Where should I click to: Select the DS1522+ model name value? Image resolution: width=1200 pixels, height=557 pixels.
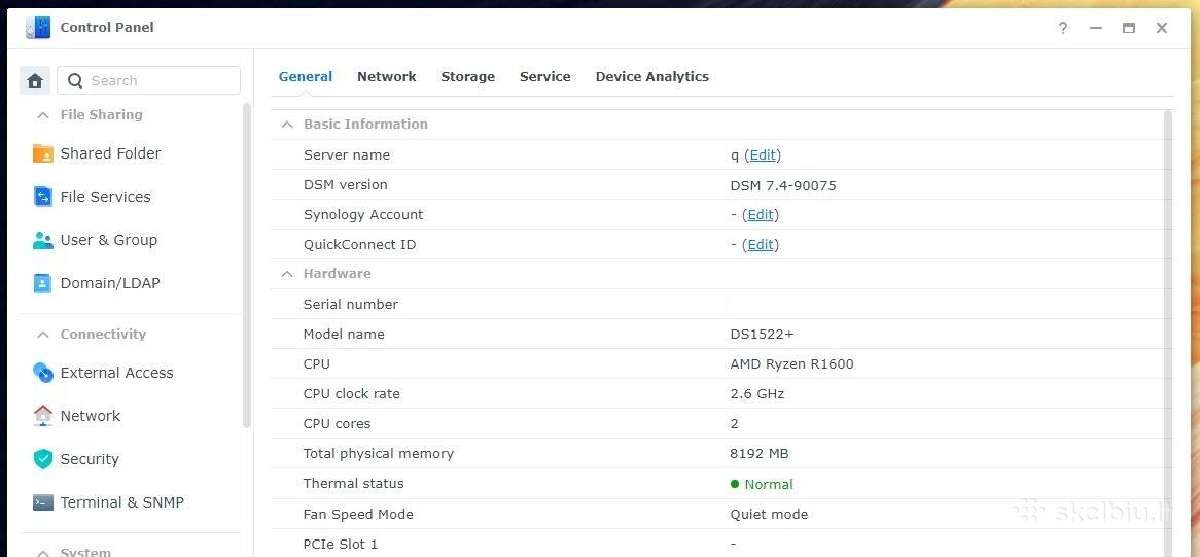click(x=762, y=334)
